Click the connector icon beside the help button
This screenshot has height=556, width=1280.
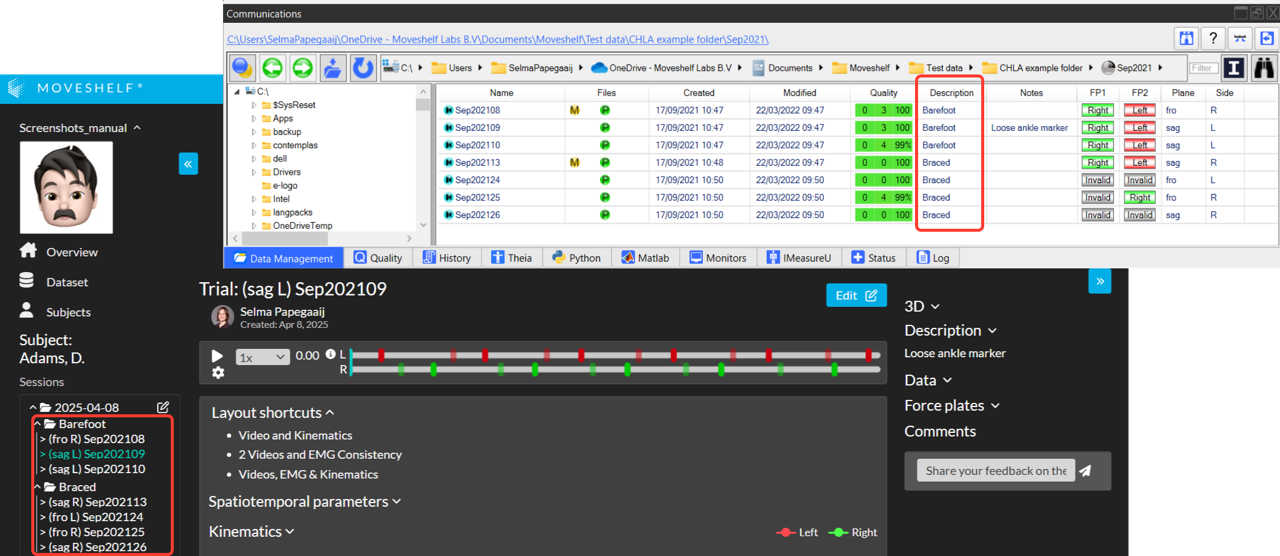click(x=1240, y=38)
